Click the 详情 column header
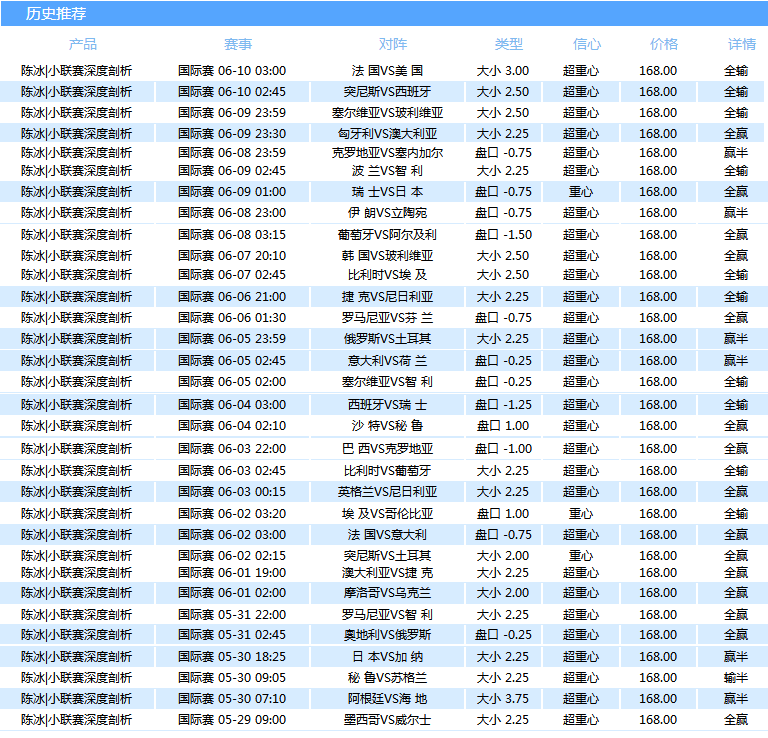 point(742,45)
